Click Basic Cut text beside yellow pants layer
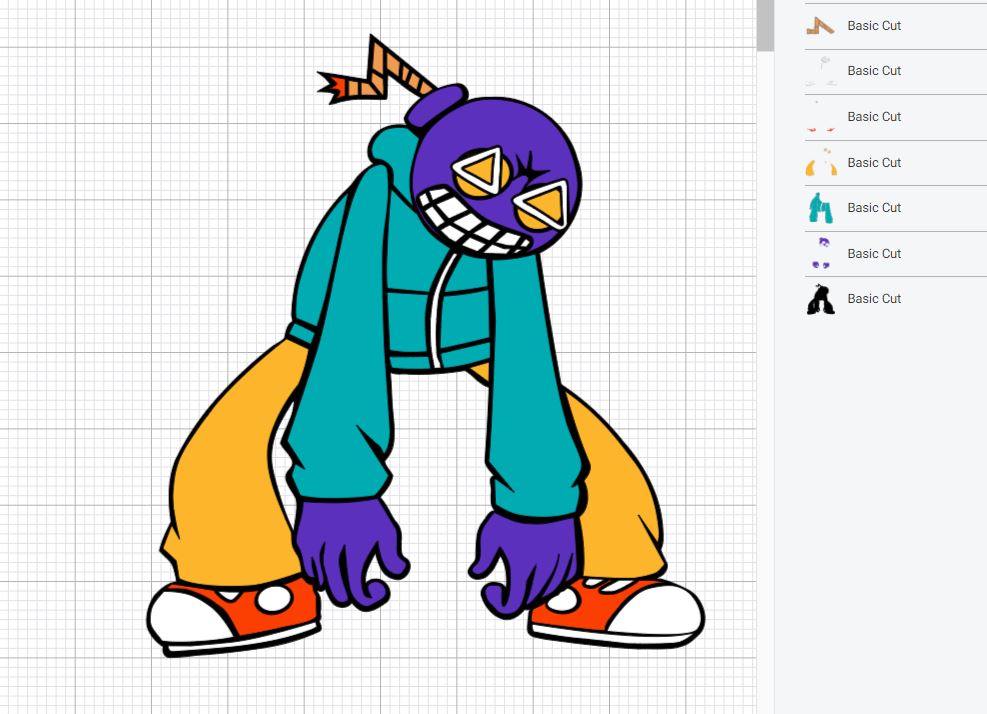This screenshot has height=714, width=987. point(874,162)
